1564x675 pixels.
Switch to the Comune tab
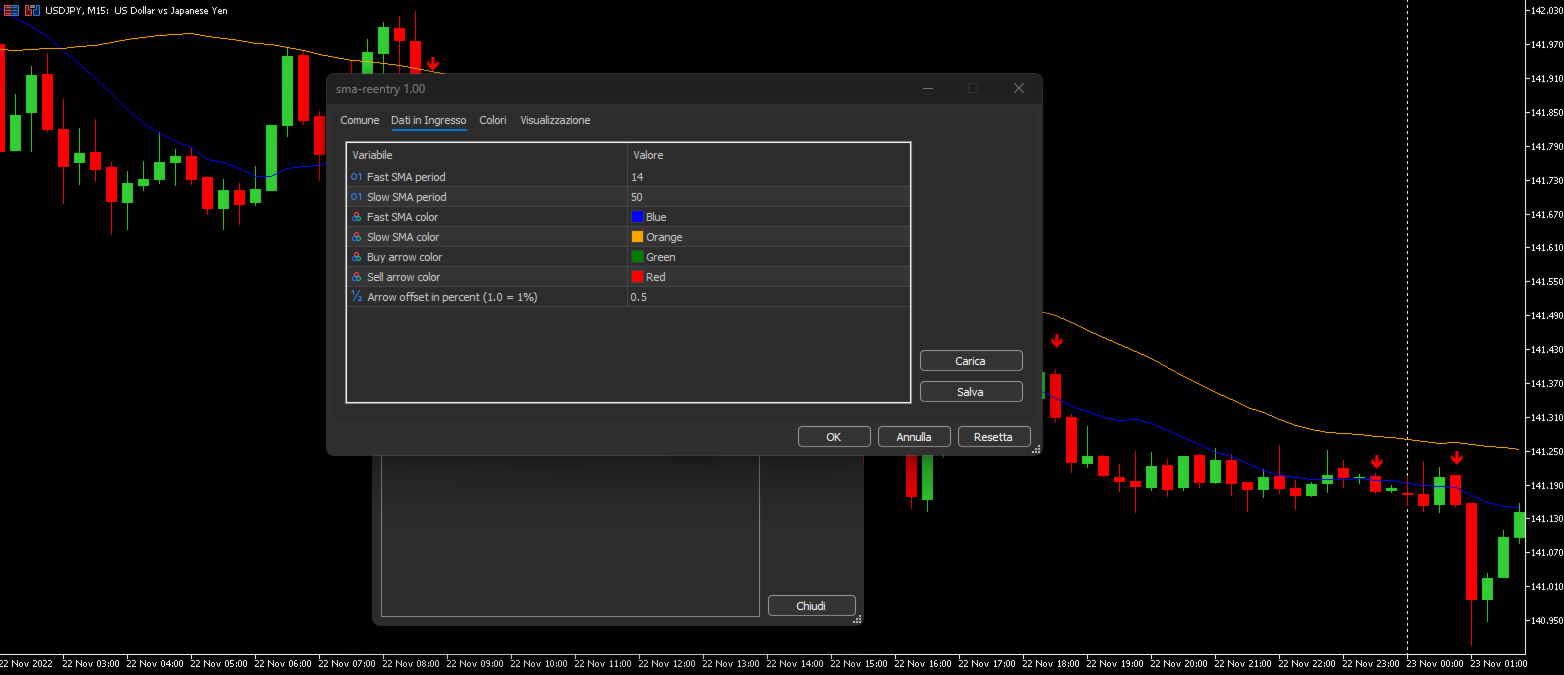pos(360,120)
